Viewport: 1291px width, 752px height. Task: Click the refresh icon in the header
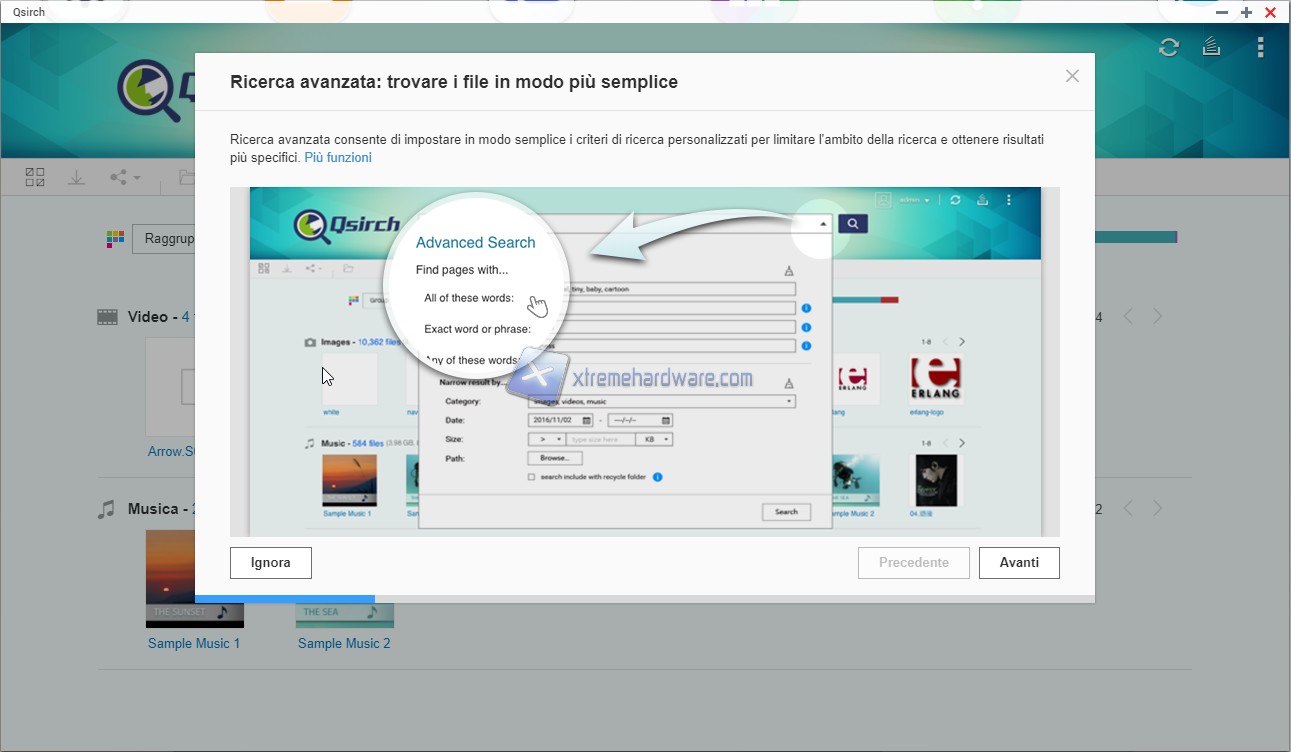click(x=1168, y=47)
